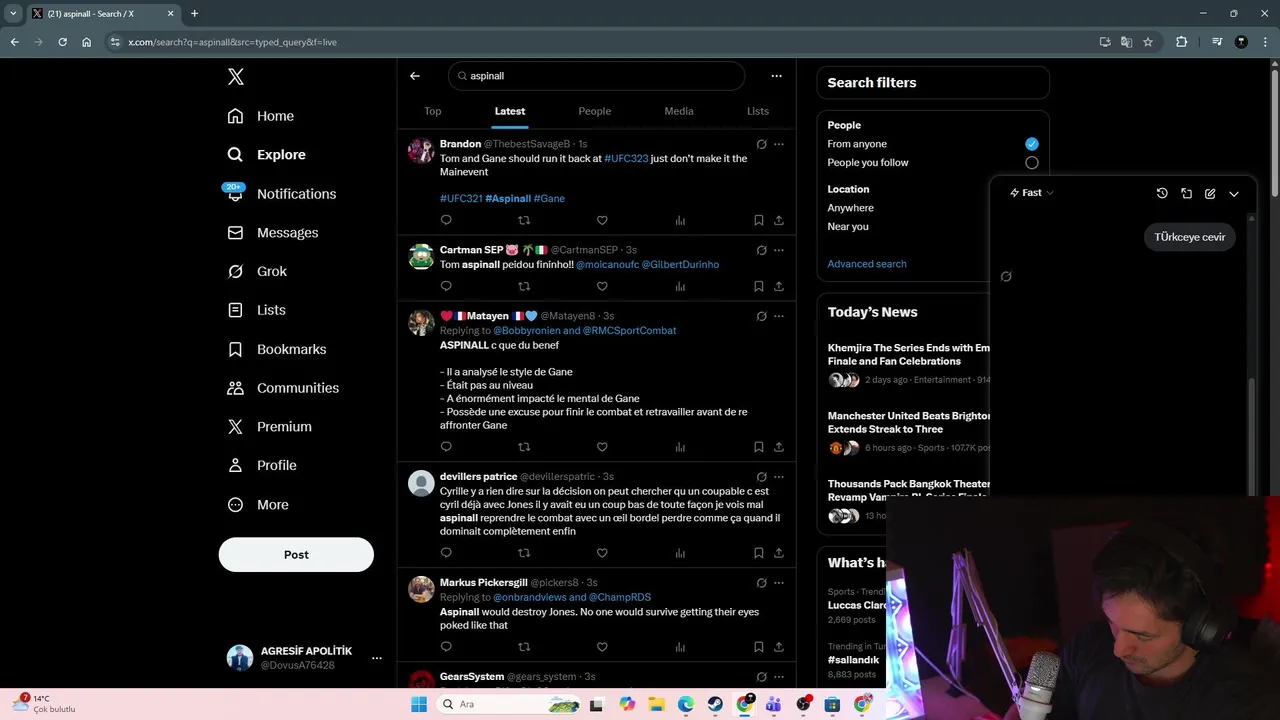Open more options on devillers patrice's post
Screen dimensions: 1280x720
tap(779, 477)
